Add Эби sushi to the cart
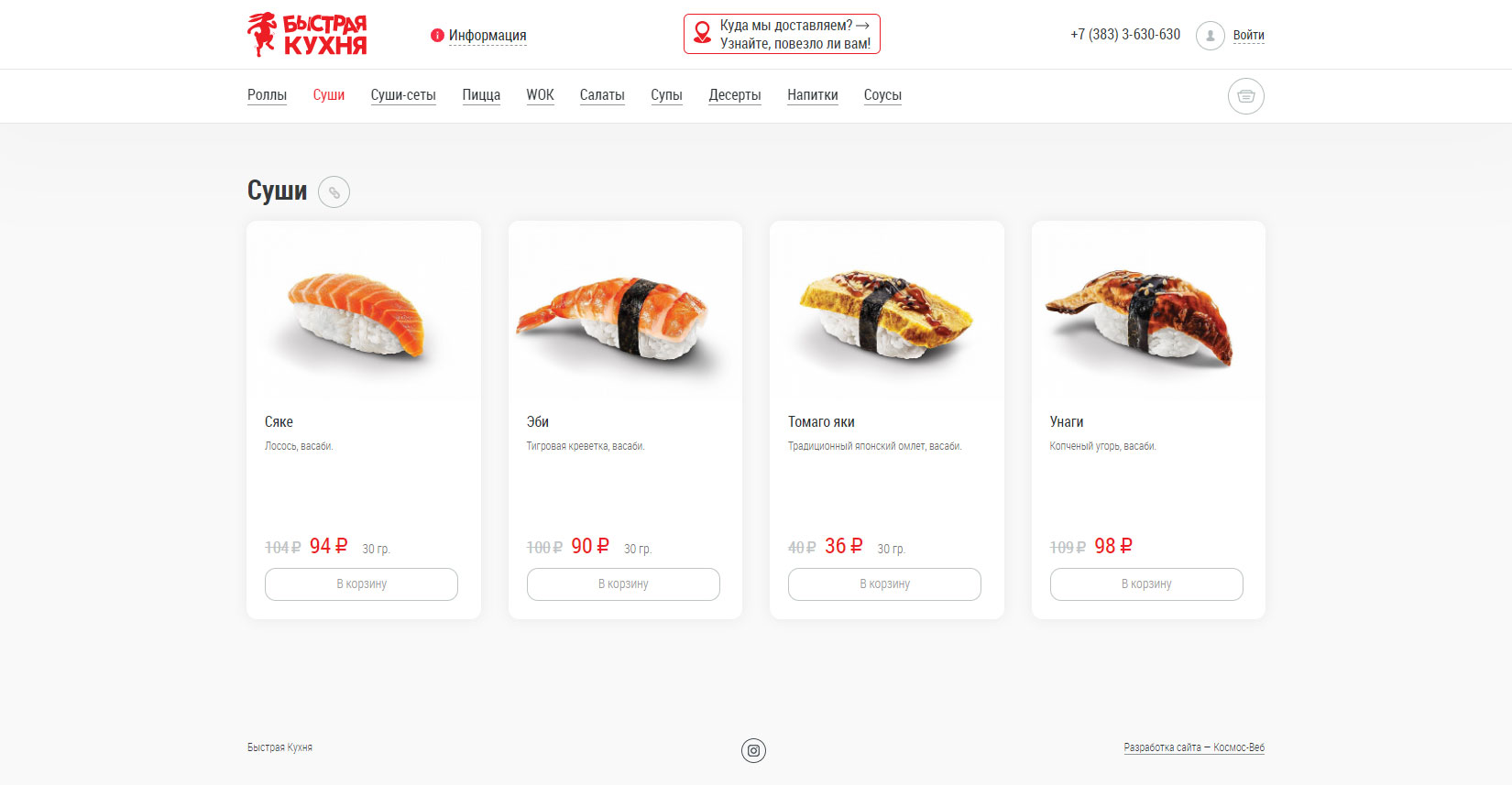The height and width of the screenshot is (785, 1512). (623, 584)
